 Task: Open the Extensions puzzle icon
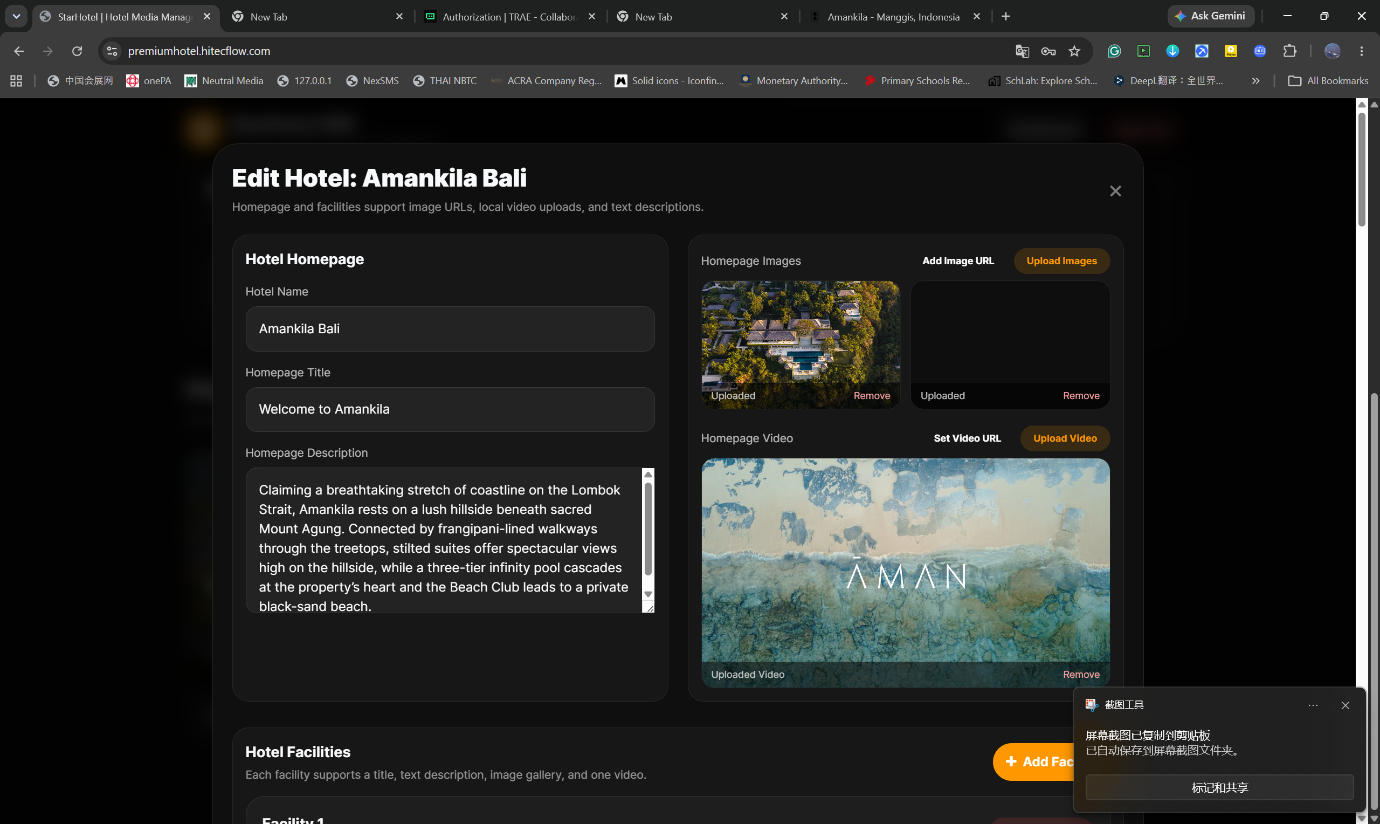(x=1289, y=51)
